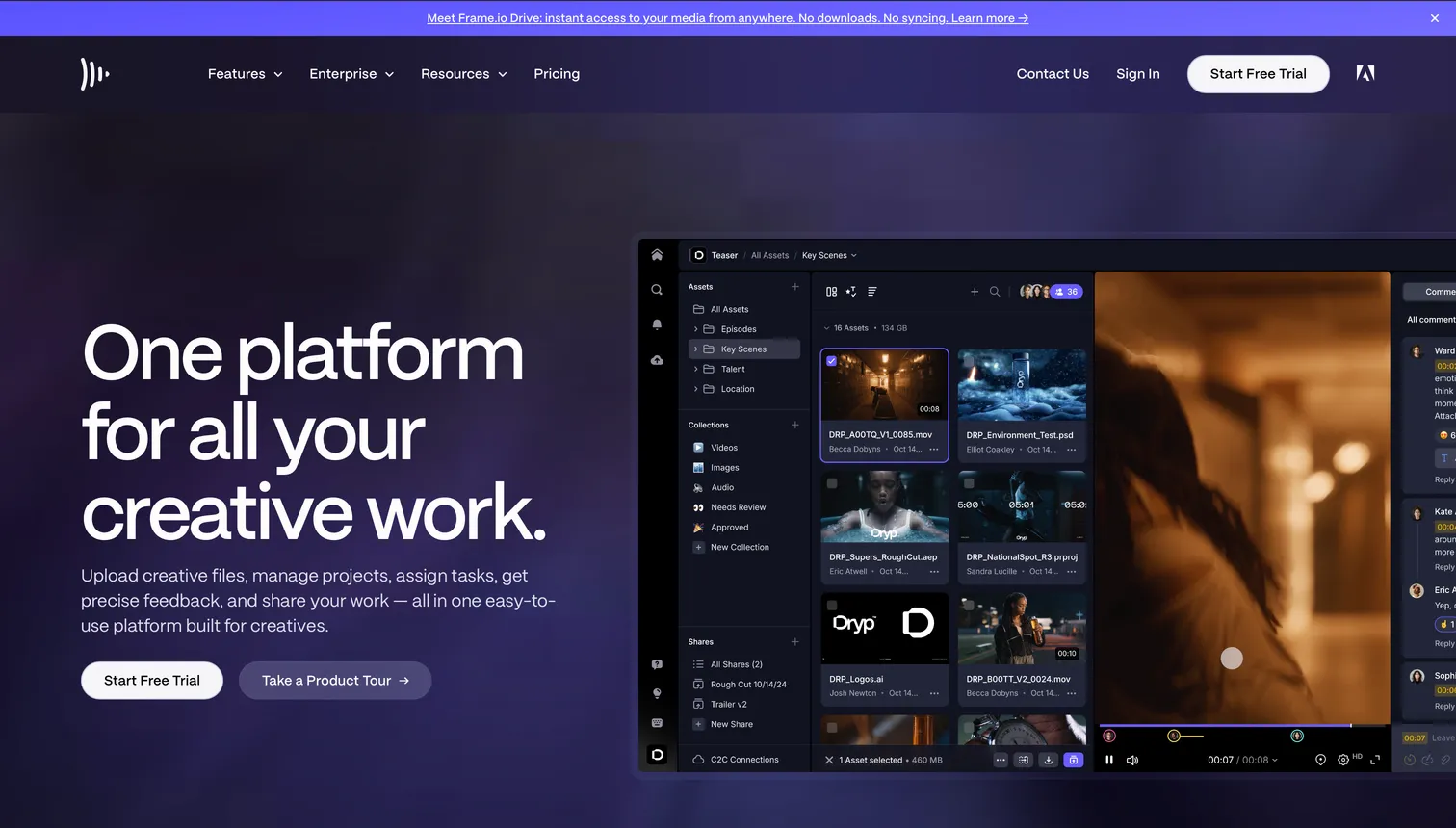Screen dimensions: 1456x828
Task: Switch to grid view layout icon
Action: (x=832, y=292)
